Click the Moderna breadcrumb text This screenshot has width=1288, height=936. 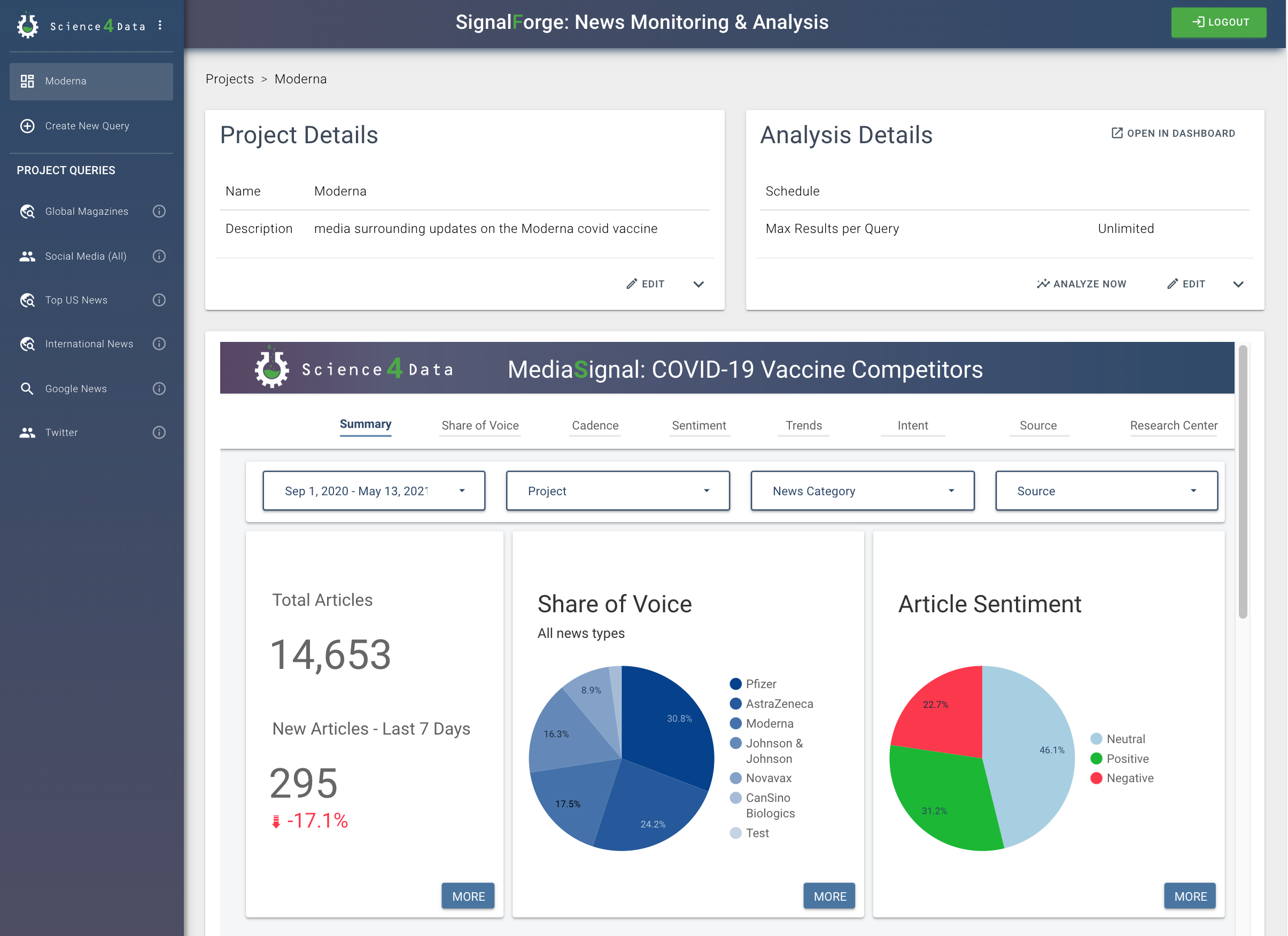(300, 79)
